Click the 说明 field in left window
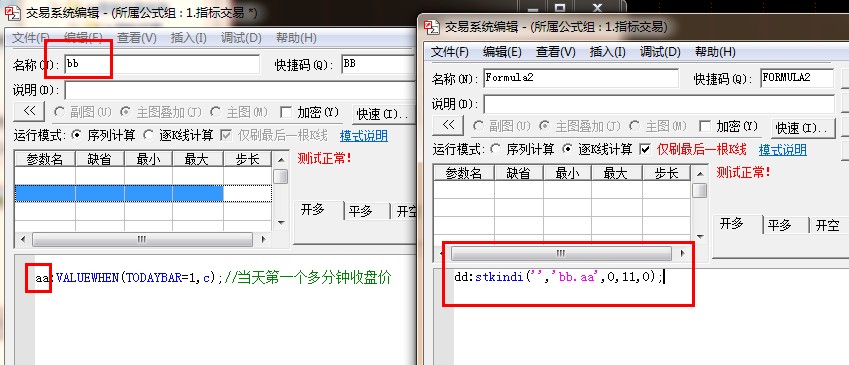This screenshot has height=365, width=849. (239, 90)
